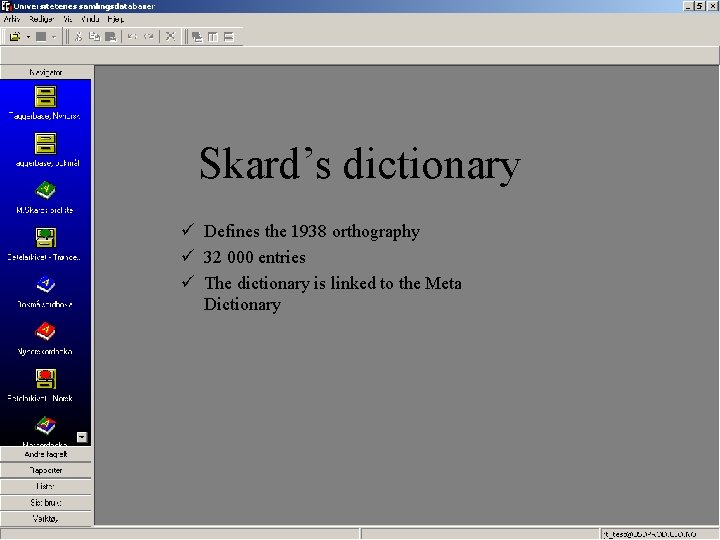Open the dropdown next to the grey square
The height and width of the screenshot is (540, 720).
tap(54, 37)
